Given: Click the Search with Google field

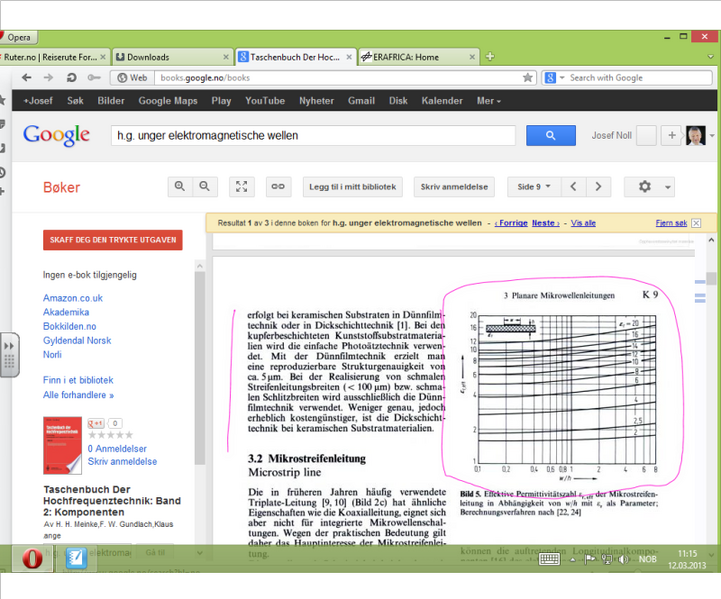Looking at the screenshot, I should [x=639, y=78].
